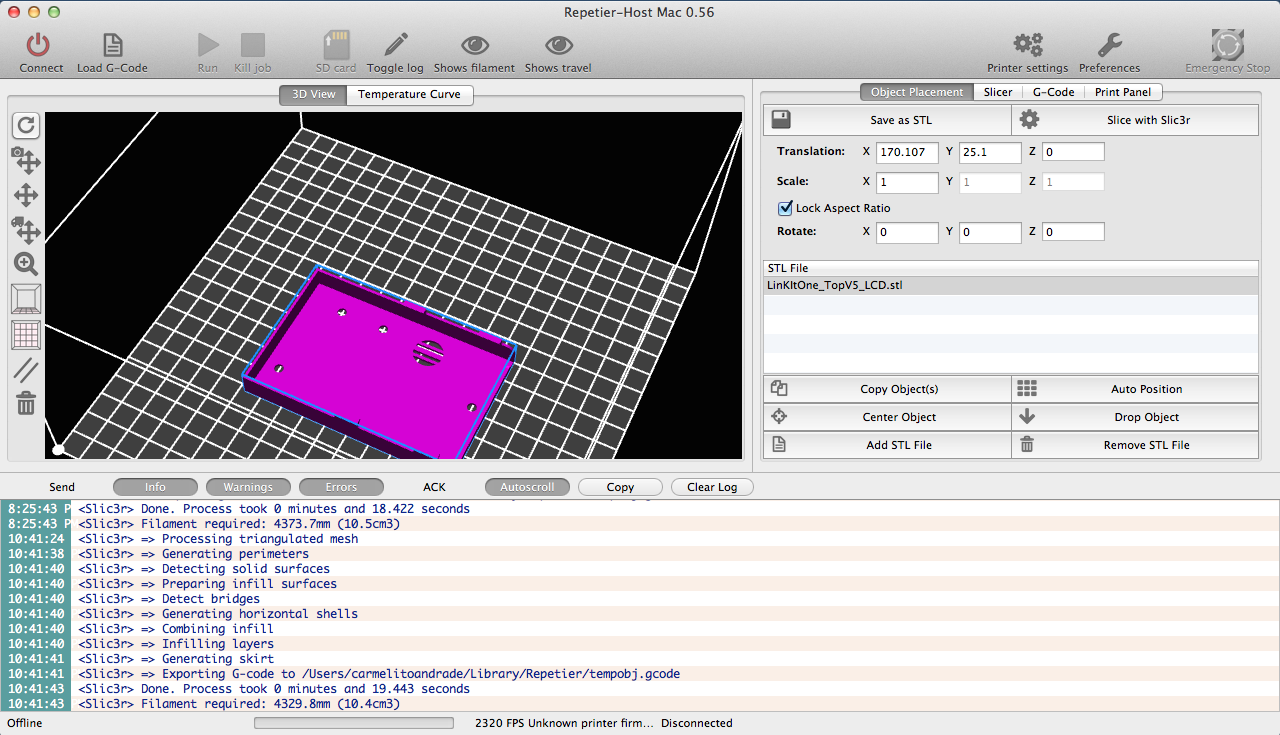Image resolution: width=1280 pixels, height=735 pixels.
Task: Select LinKItOne_TopV5_LCD.stl in the STL list
Action: pyautogui.click(x=1010, y=285)
